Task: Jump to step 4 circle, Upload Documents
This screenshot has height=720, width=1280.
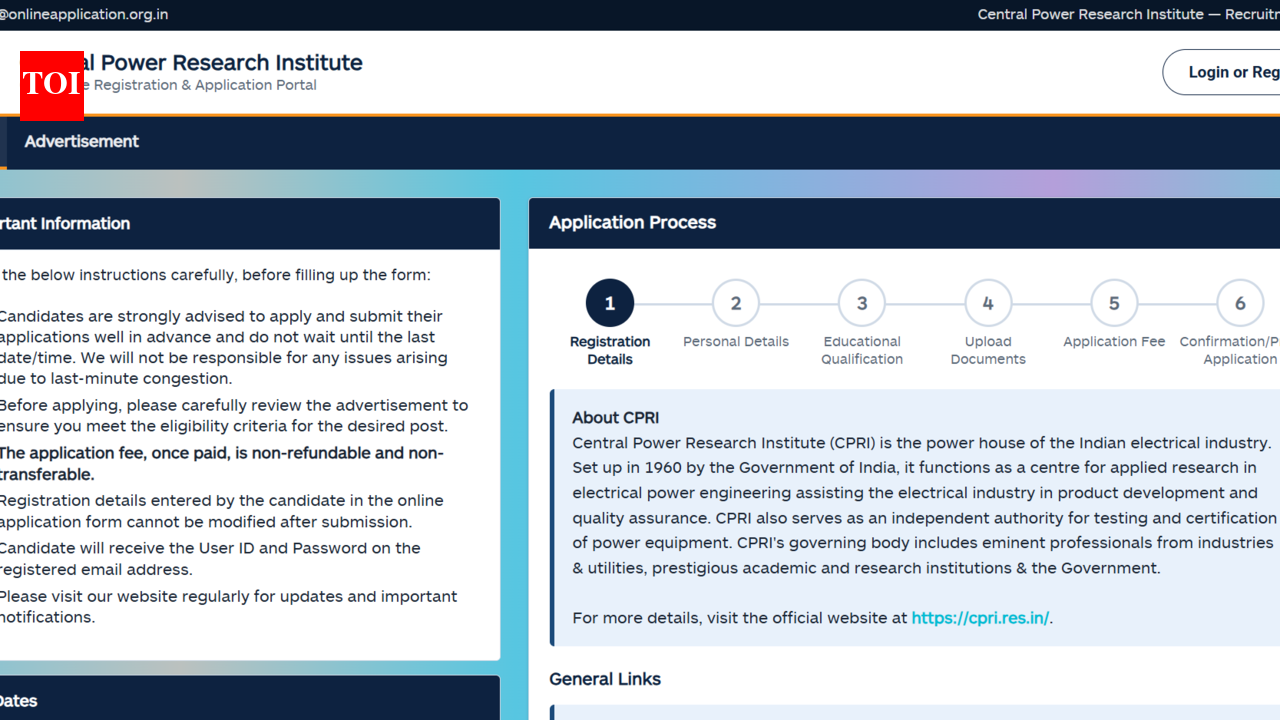Action: click(988, 303)
